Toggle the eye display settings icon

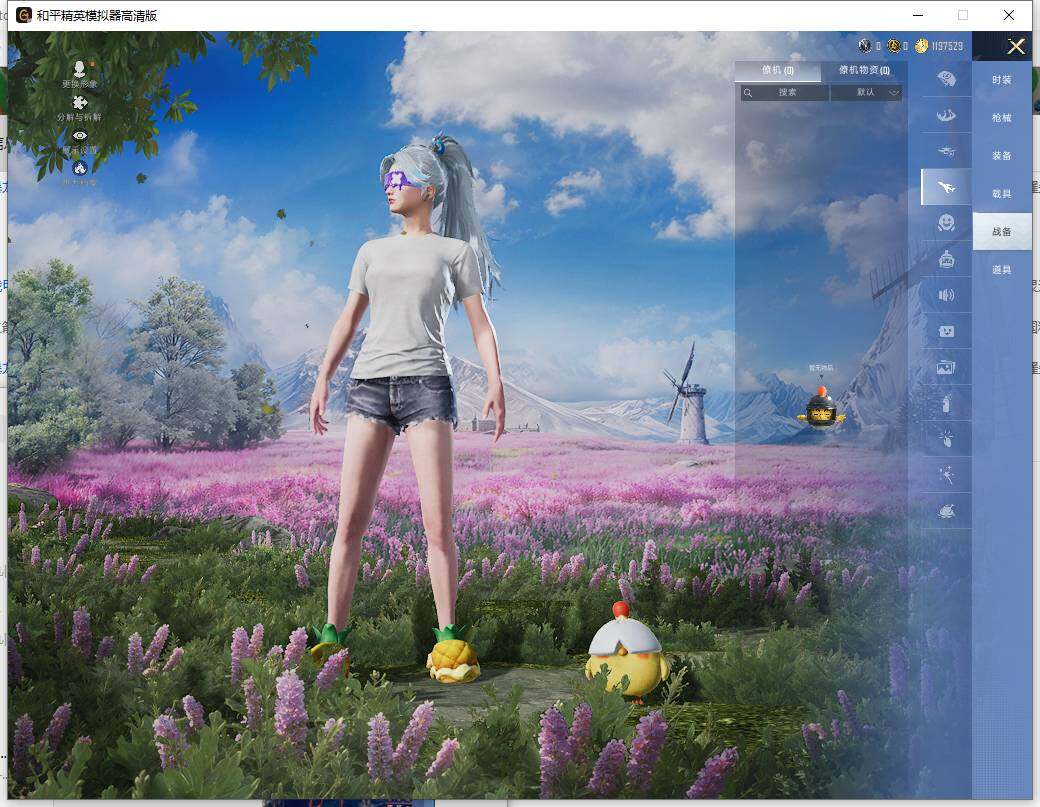tap(80, 135)
